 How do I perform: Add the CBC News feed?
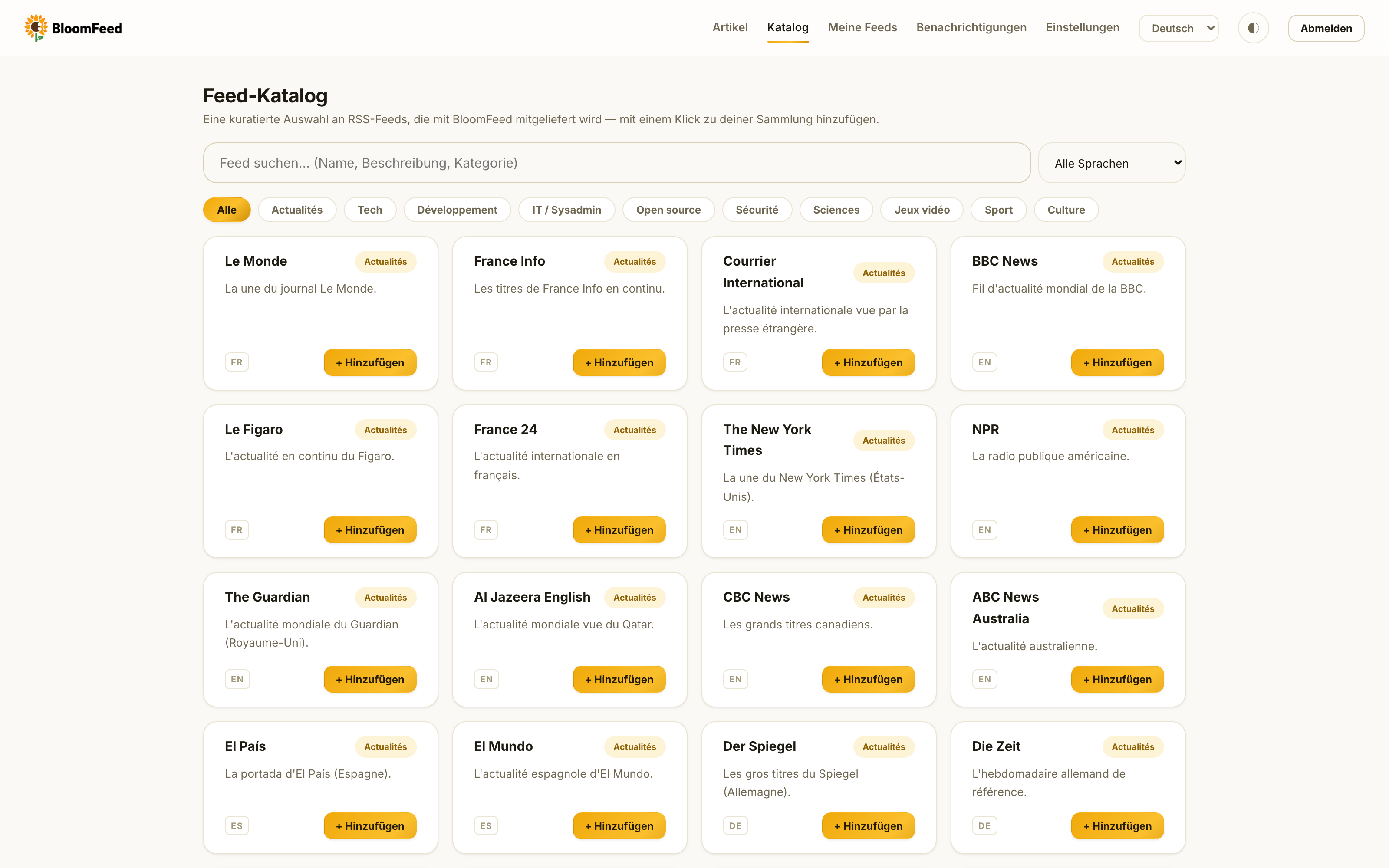coord(868,679)
